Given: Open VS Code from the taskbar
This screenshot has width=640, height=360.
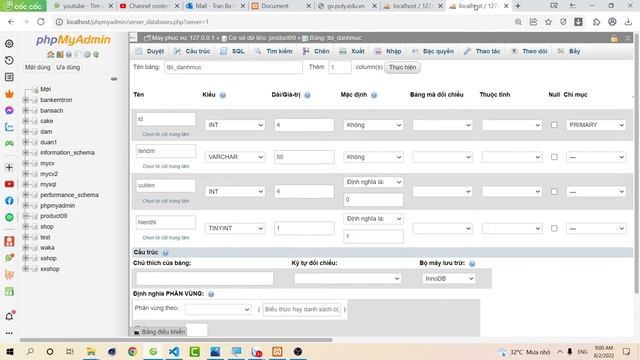Looking at the screenshot, I should [174, 351].
